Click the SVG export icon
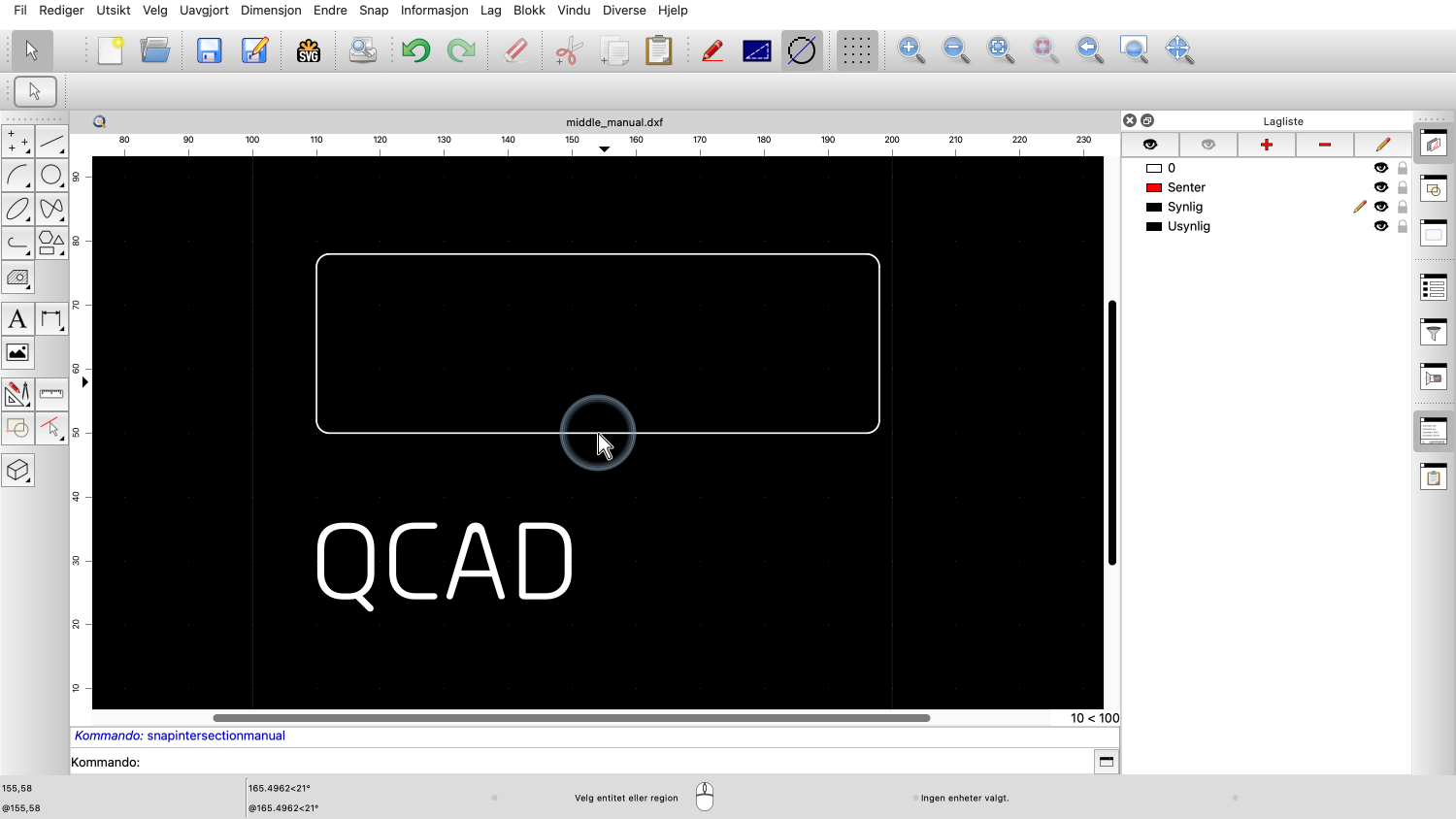The height and width of the screenshot is (819, 1456). [309, 50]
